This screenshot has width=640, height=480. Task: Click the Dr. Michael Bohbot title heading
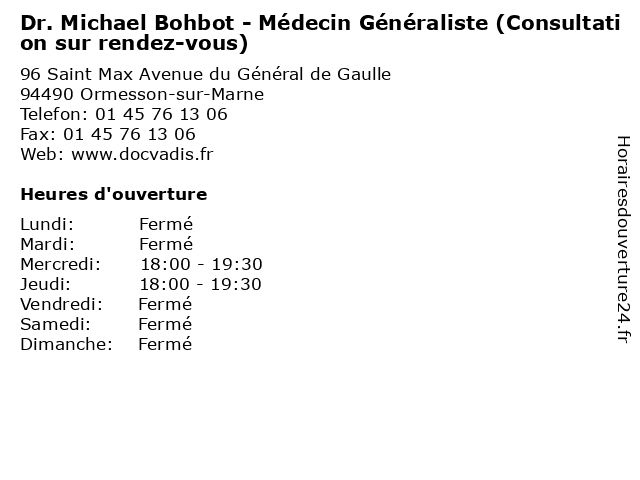(x=320, y=33)
